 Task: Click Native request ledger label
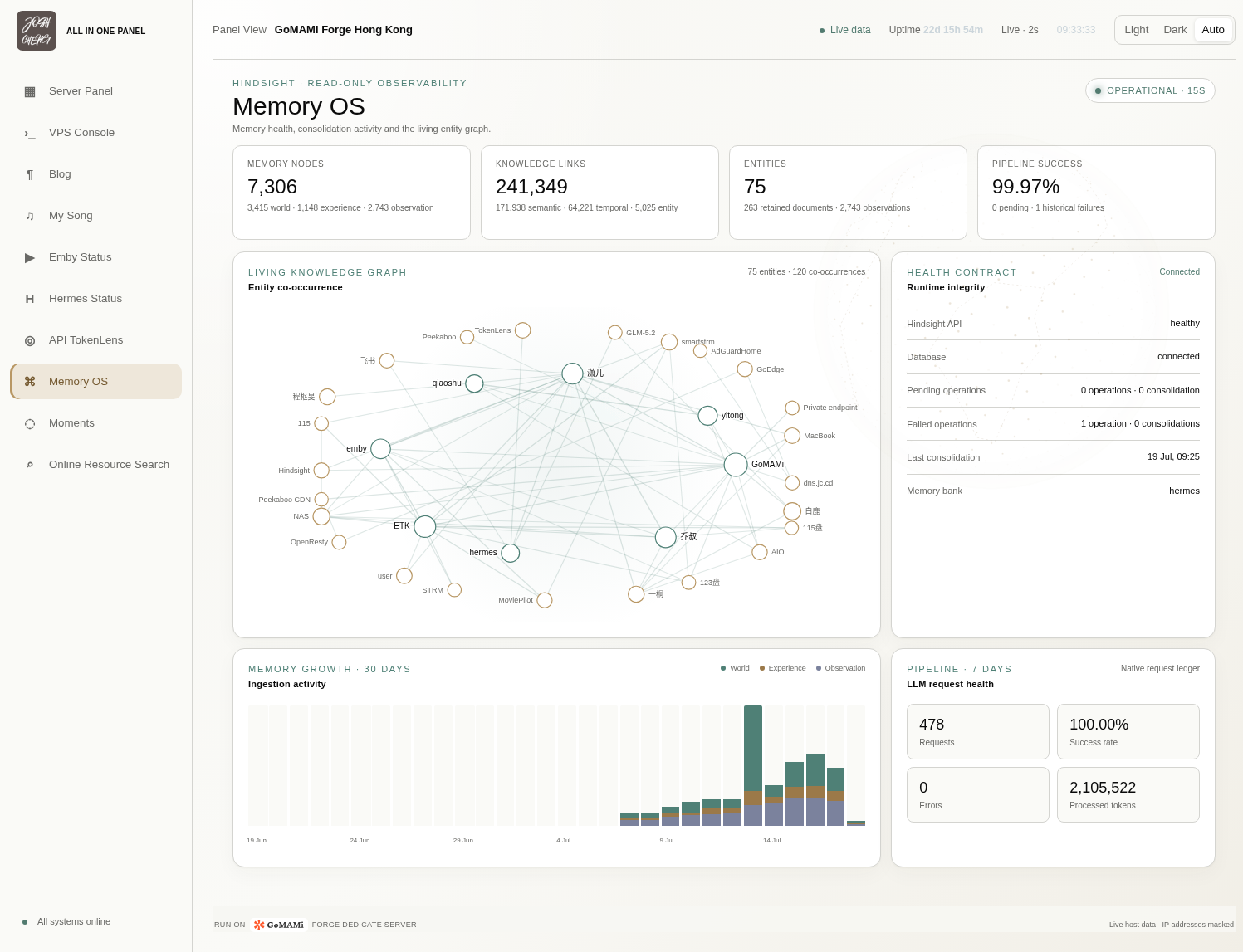point(1160,668)
